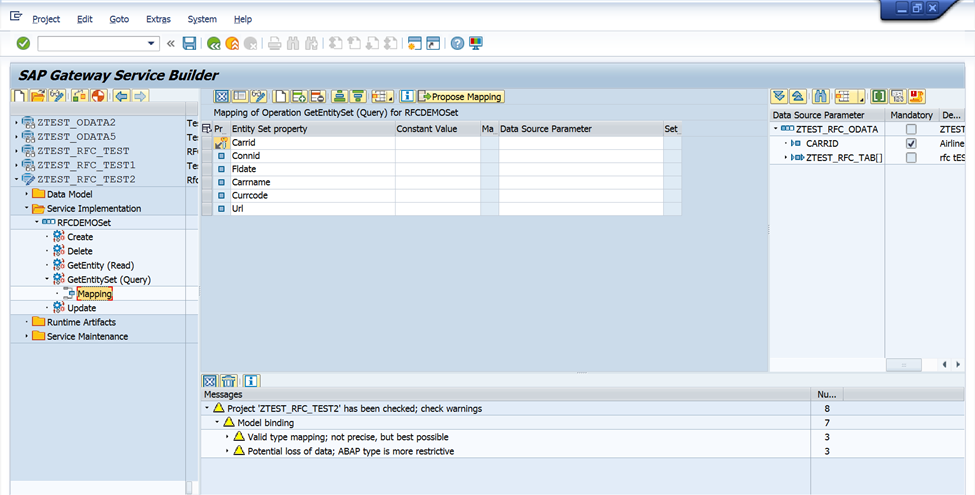Click the Generate Shortcut icon
This screenshot has width=975, height=495.
click(433, 43)
